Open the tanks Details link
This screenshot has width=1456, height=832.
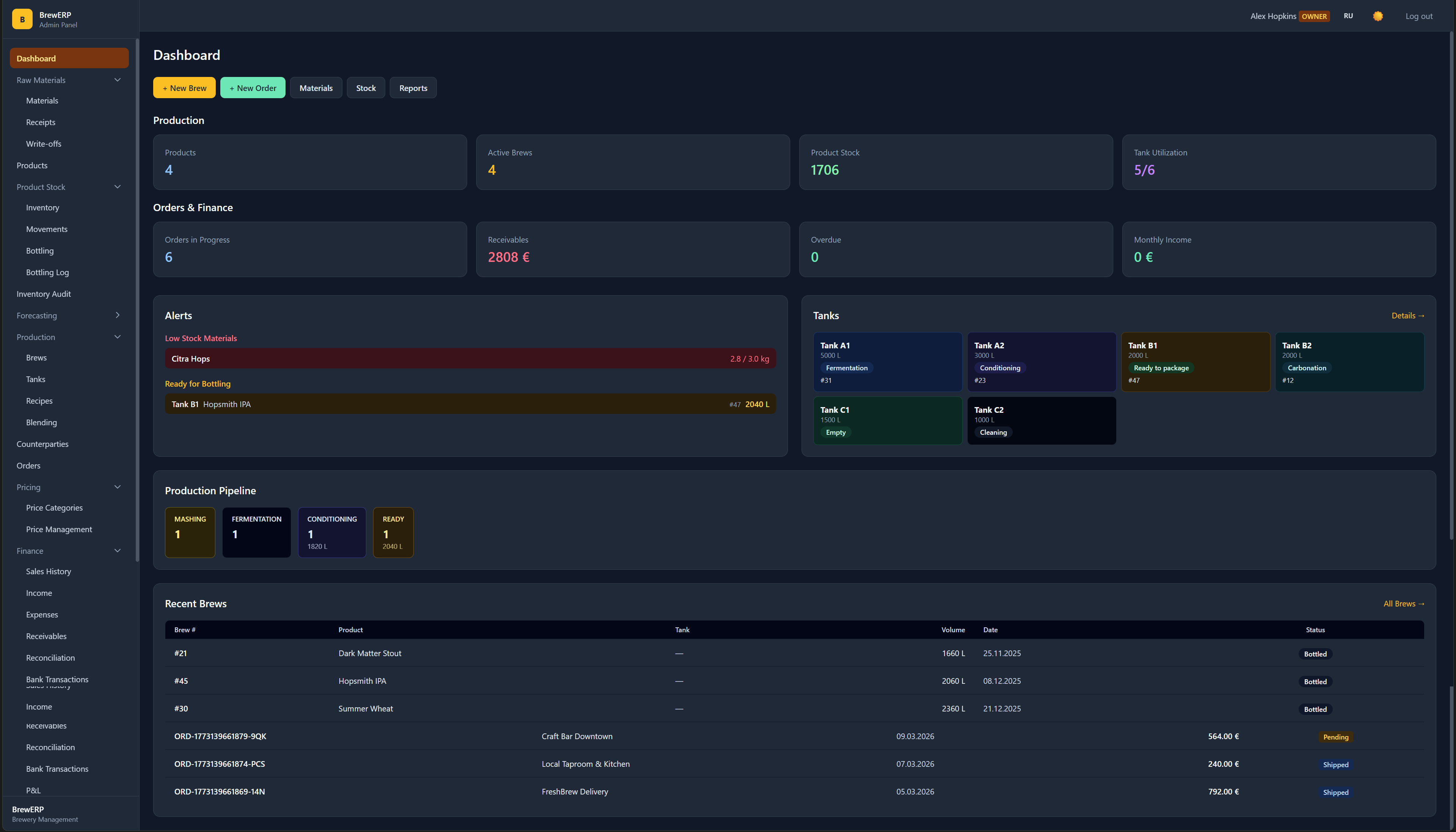pyautogui.click(x=1407, y=316)
